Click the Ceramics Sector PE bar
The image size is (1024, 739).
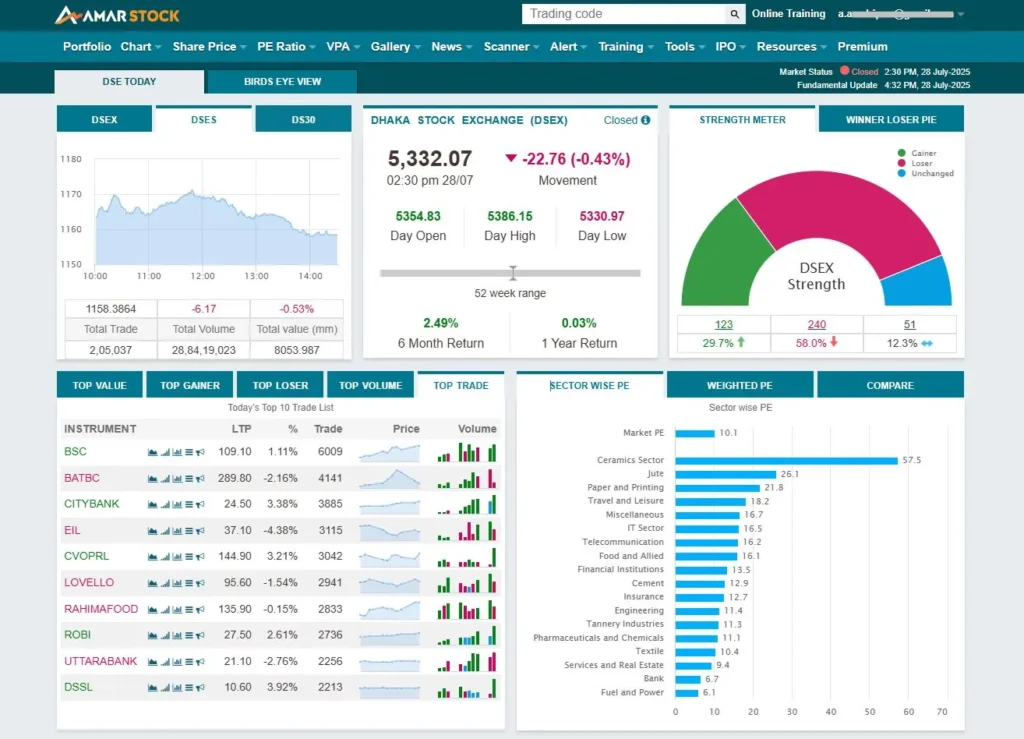786,460
